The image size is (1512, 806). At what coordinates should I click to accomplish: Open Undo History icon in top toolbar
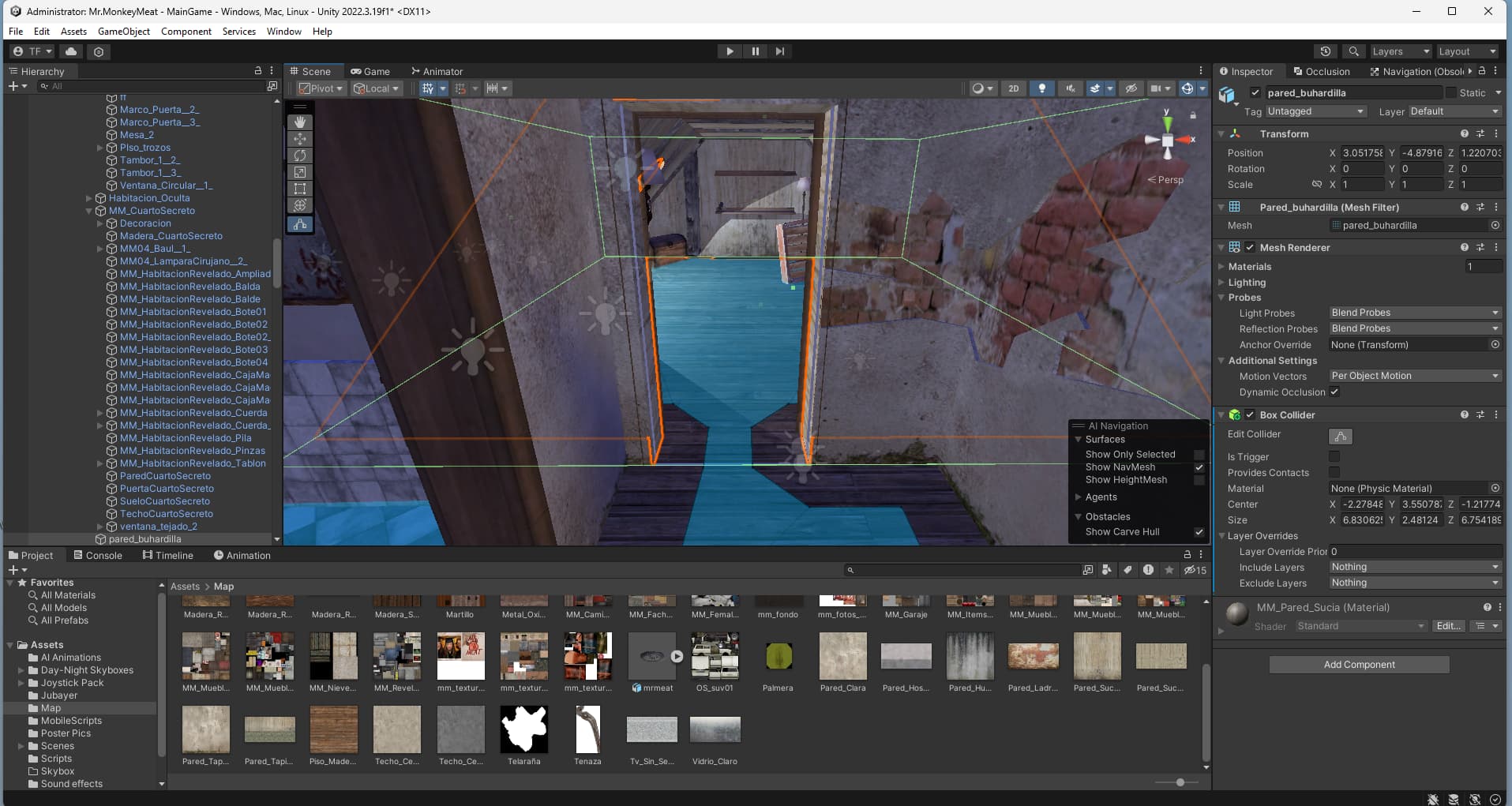pos(1326,51)
